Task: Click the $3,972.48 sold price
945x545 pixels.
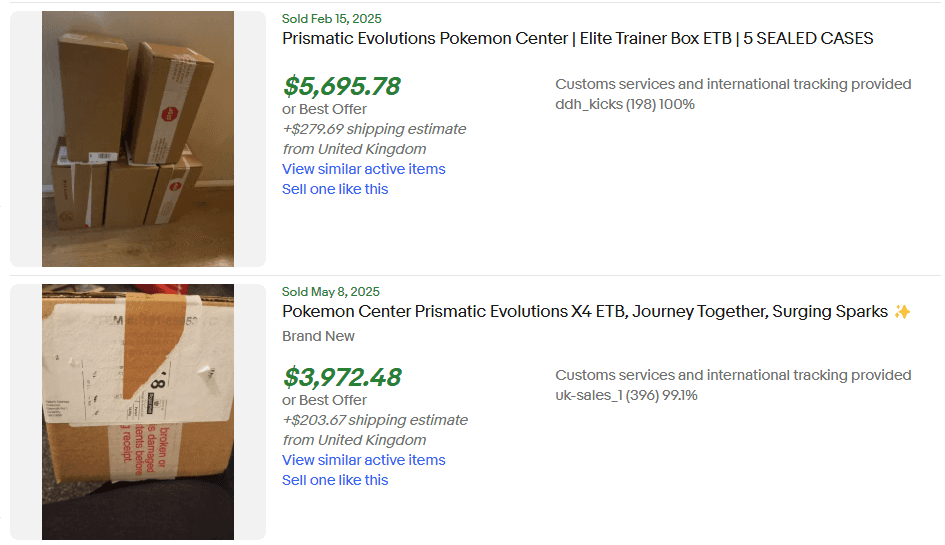Action: pos(342,377)
